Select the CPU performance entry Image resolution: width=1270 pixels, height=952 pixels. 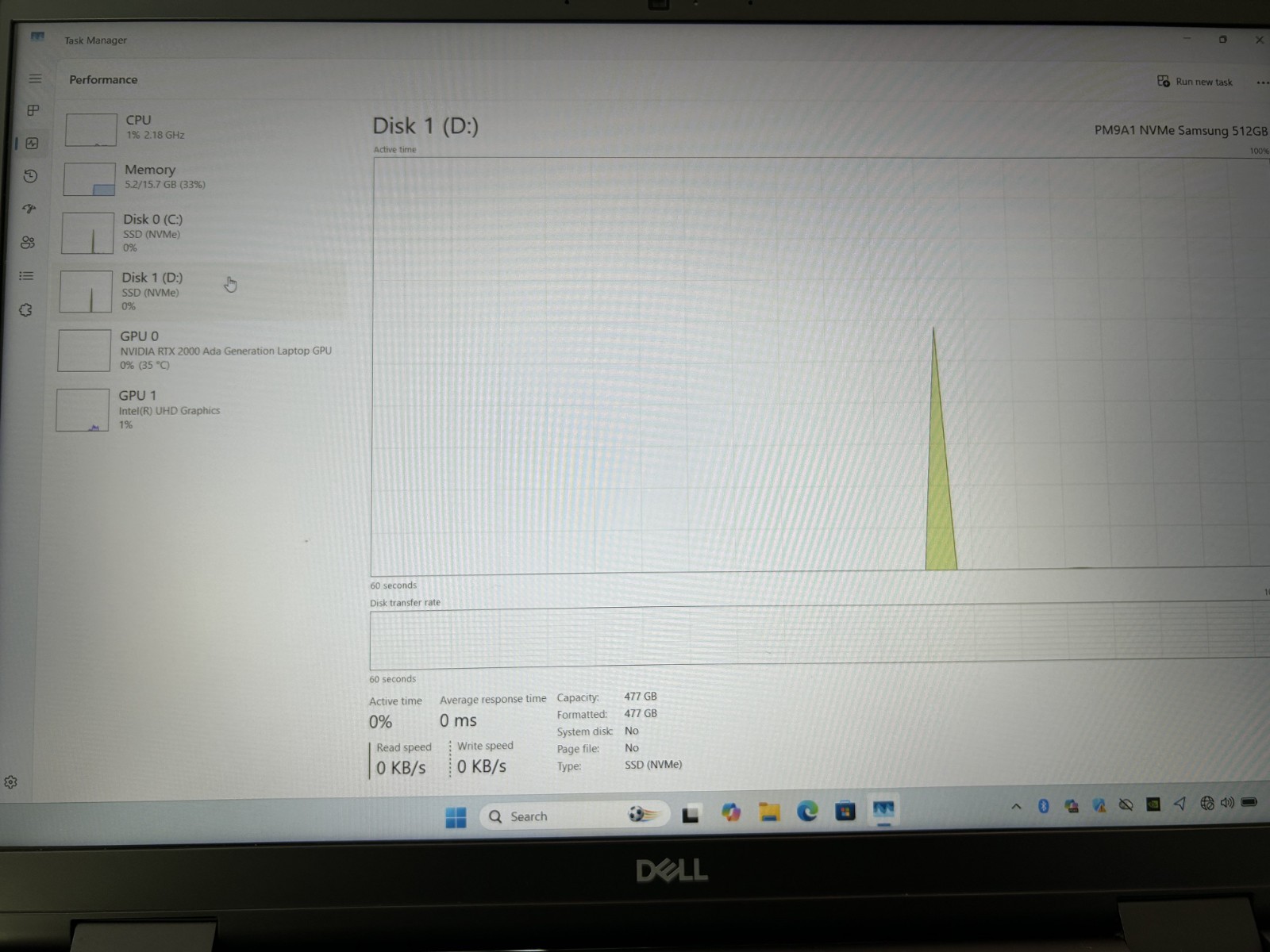(205, 128)
